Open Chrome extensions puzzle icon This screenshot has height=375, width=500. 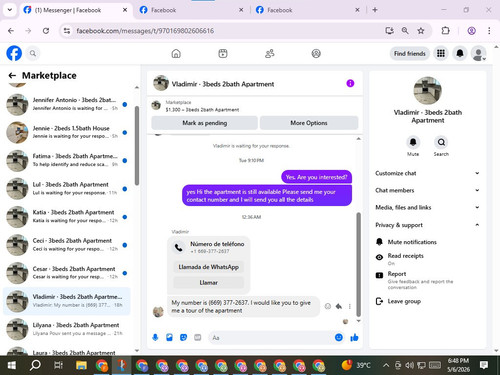[445, 31]
